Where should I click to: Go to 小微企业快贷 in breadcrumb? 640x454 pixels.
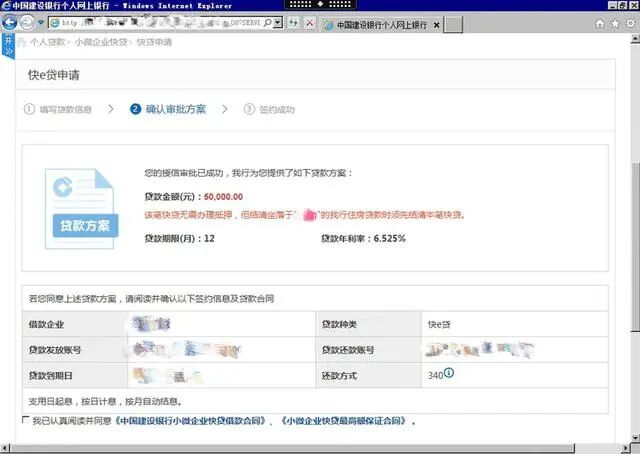101,42
